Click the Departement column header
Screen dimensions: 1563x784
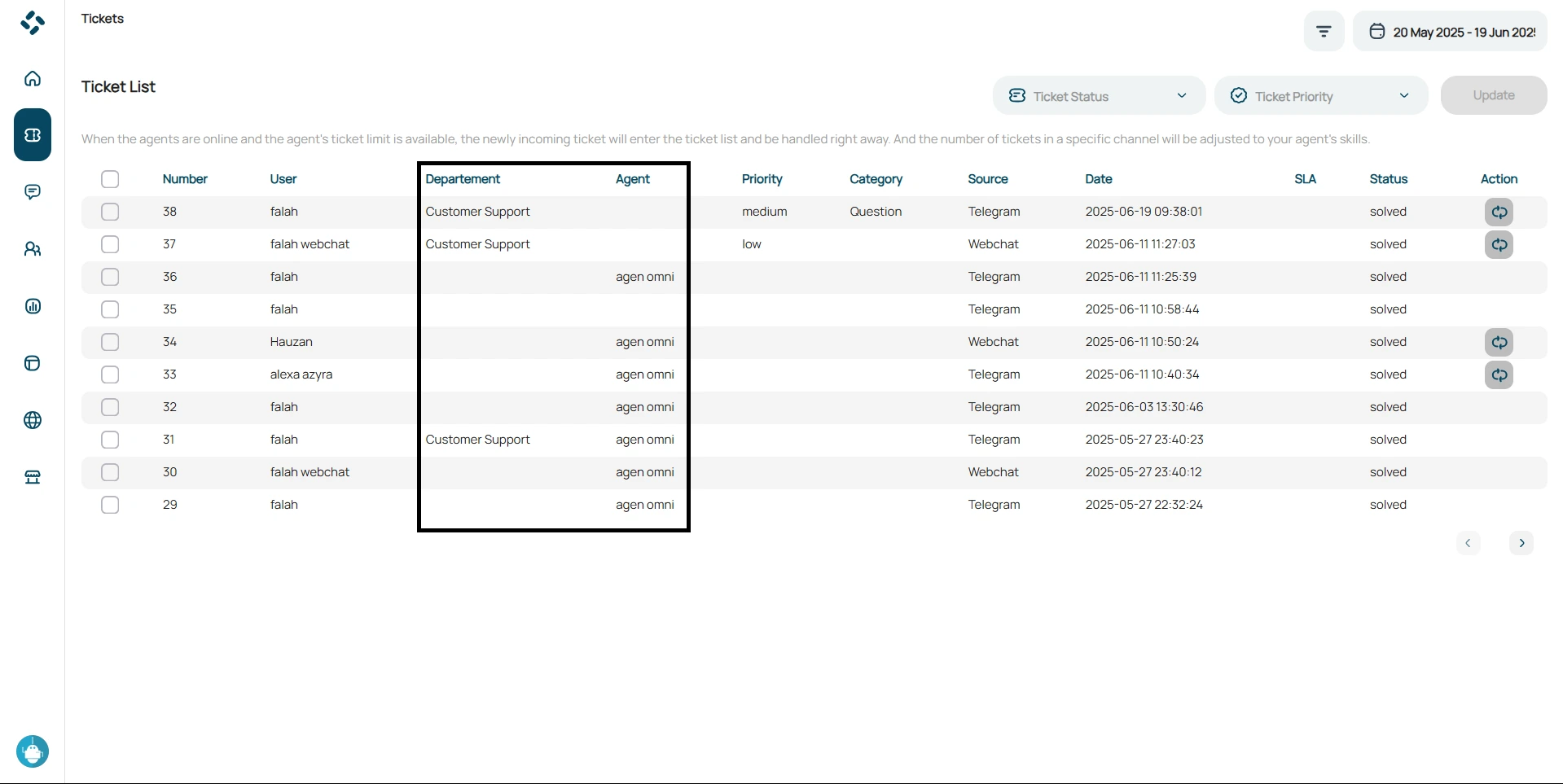[463, 179]
